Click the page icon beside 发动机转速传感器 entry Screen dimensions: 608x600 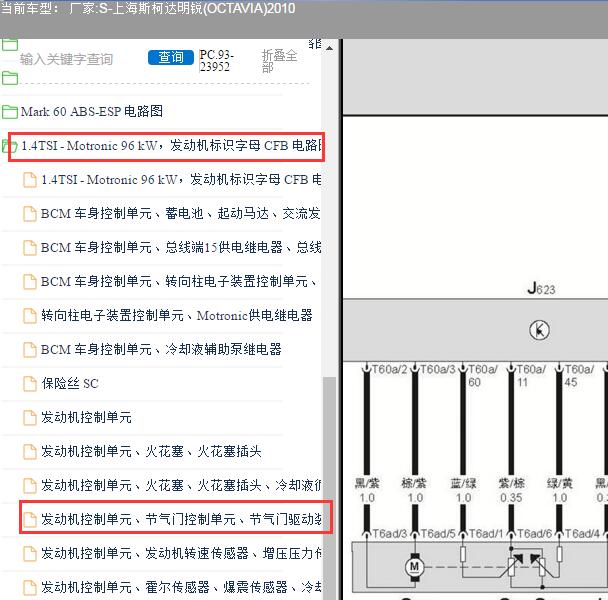pos(30,553)
